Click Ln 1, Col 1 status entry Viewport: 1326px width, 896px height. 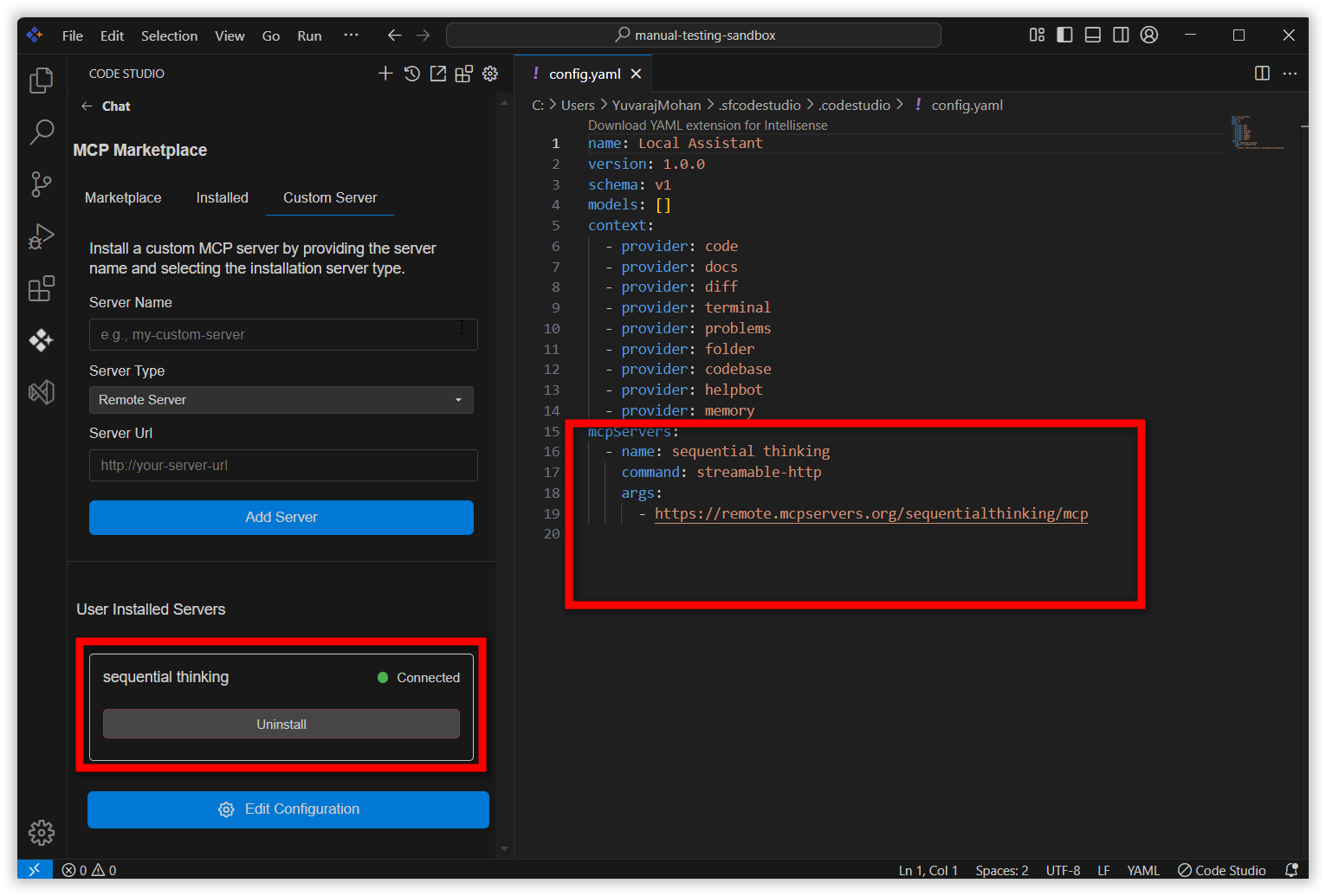928,870
